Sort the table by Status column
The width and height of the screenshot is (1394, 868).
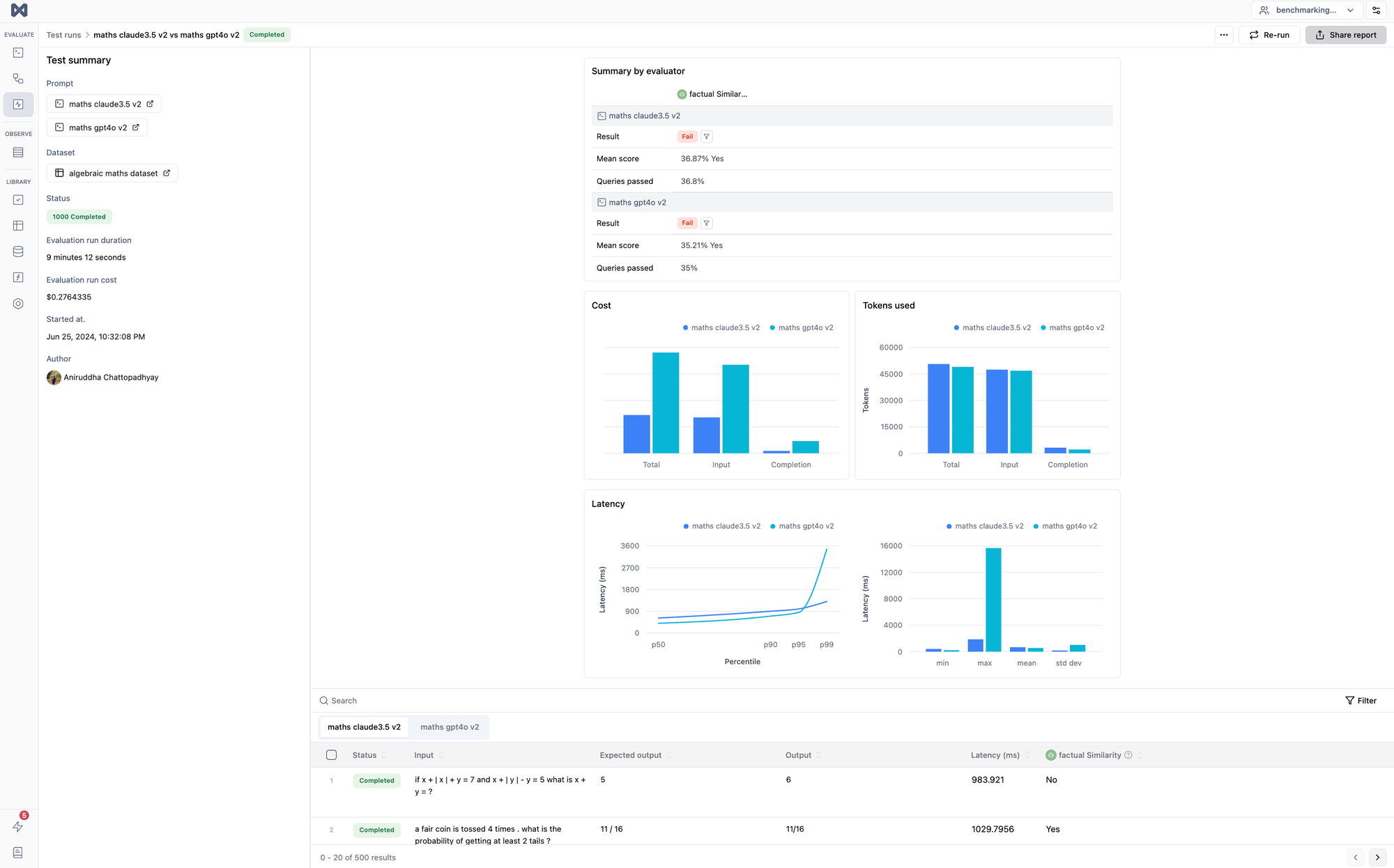[384, 755]
